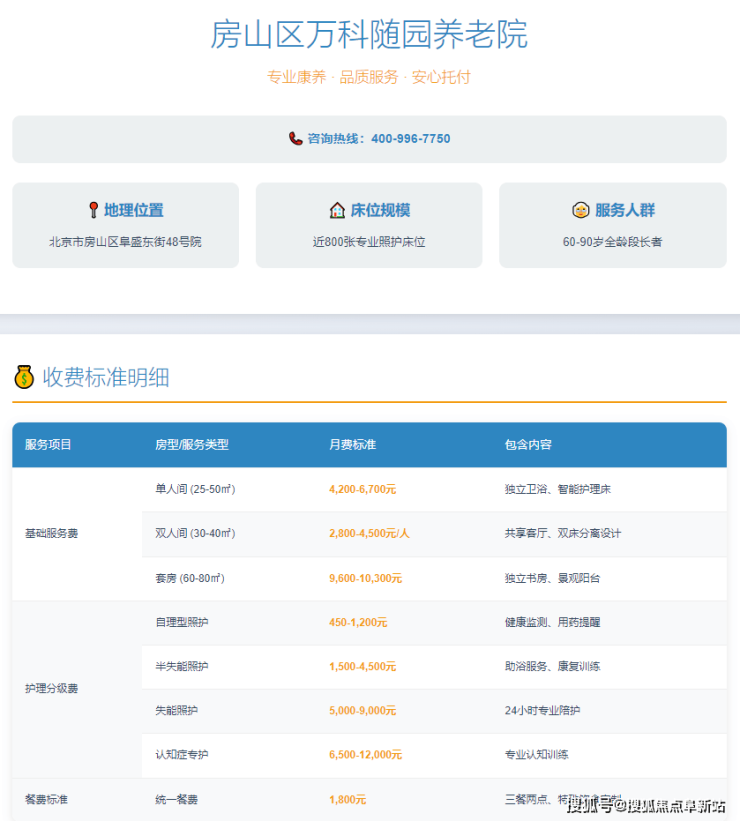740x821 pixels.
Task: Click the red phone icon beside 咨询热线
Action: coord(295,139)
